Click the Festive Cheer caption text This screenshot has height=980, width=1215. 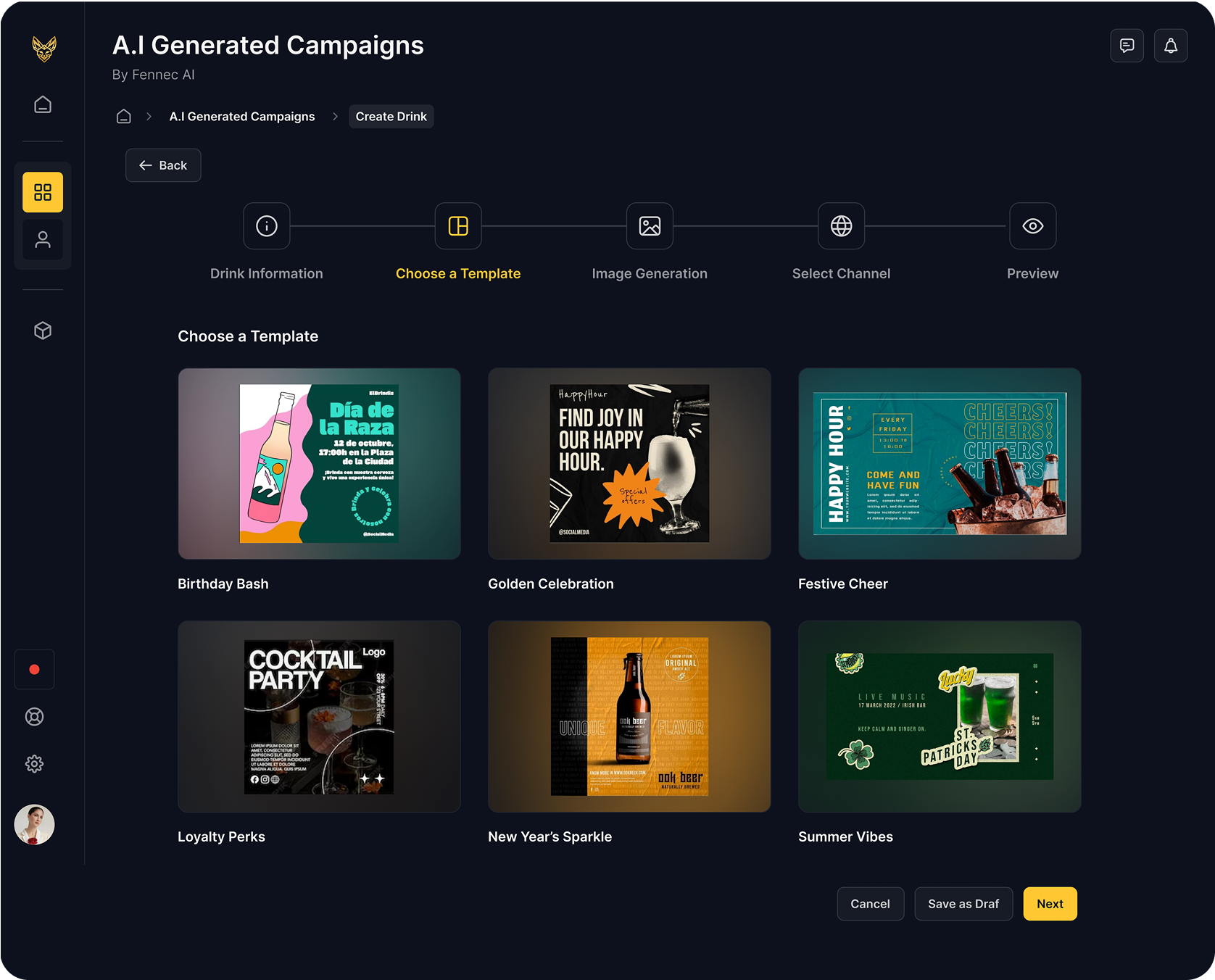(843, 584)
